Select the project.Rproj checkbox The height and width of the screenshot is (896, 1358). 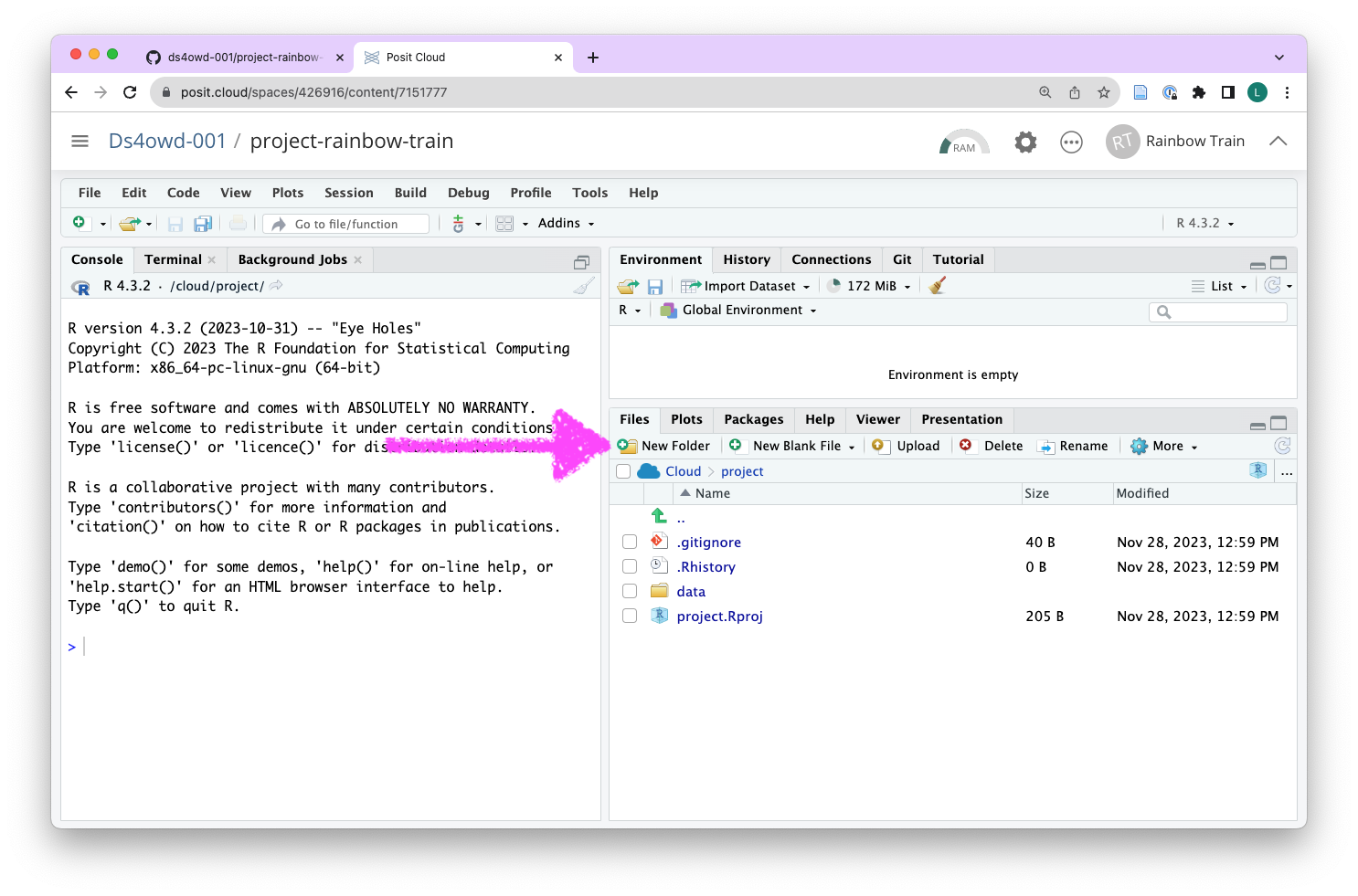[x=630, y=617]
